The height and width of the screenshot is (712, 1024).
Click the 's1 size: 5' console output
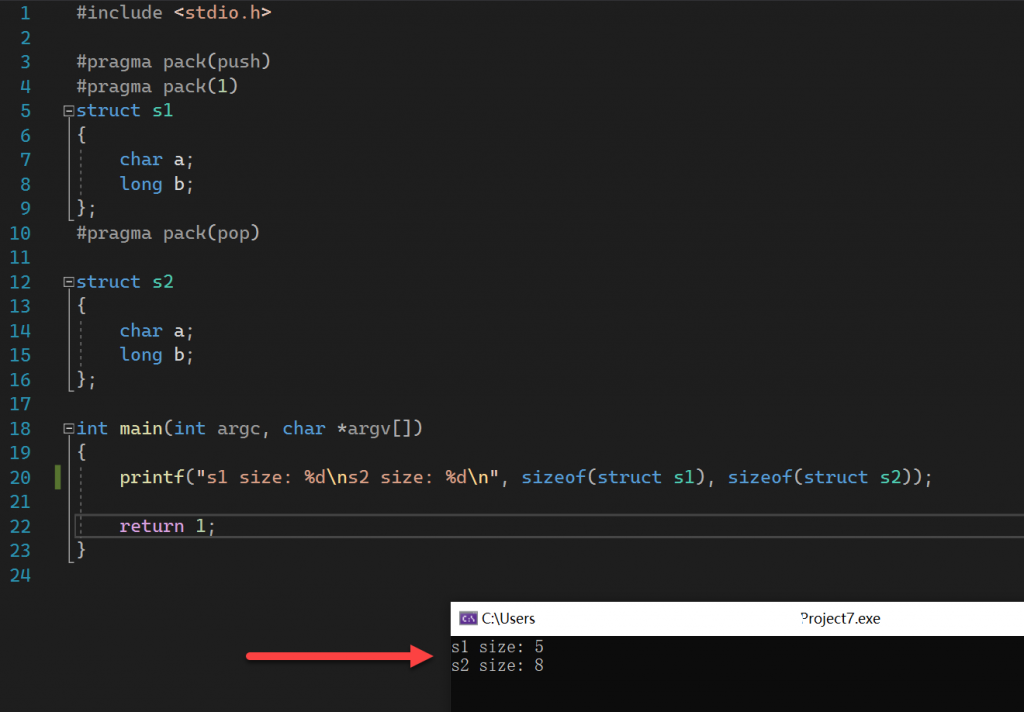click(x=497, y=648)
